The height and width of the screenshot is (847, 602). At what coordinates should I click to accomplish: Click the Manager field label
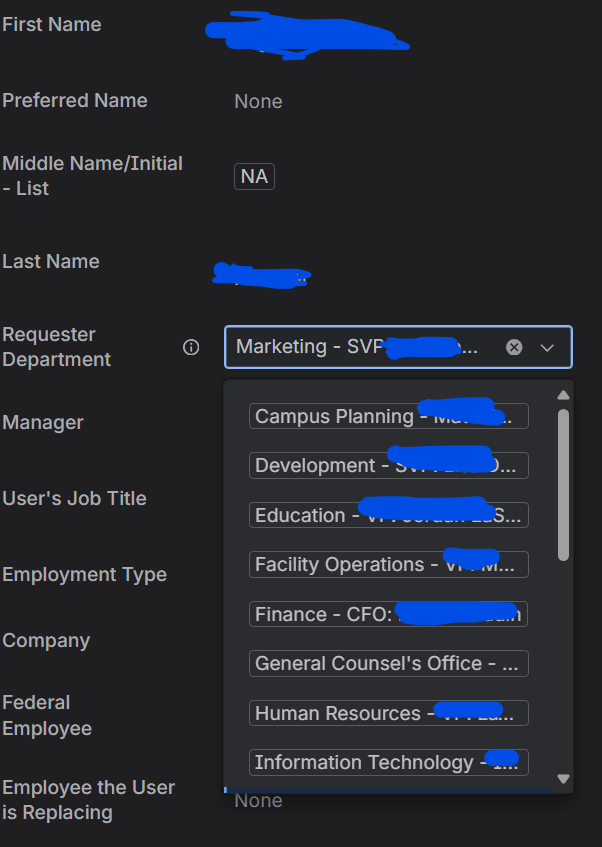click(43, 422)
